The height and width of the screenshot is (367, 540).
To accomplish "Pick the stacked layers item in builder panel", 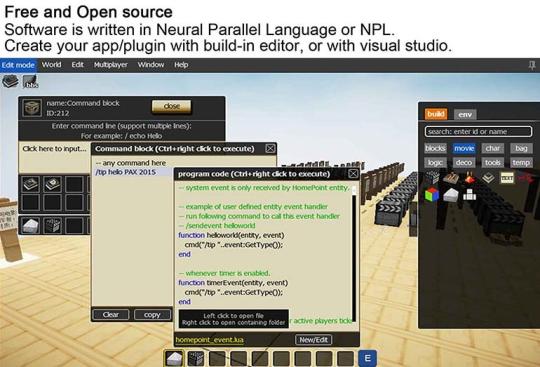I will (488, 178).
